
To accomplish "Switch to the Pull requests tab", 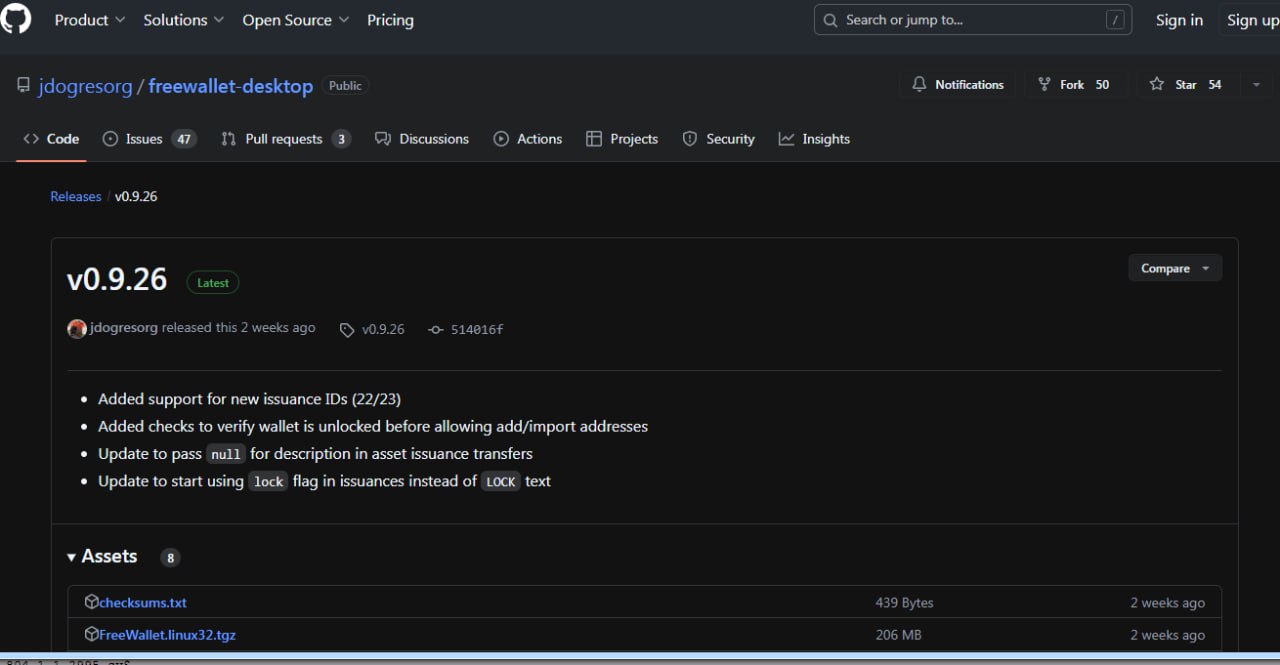I will tap(285, 139).
